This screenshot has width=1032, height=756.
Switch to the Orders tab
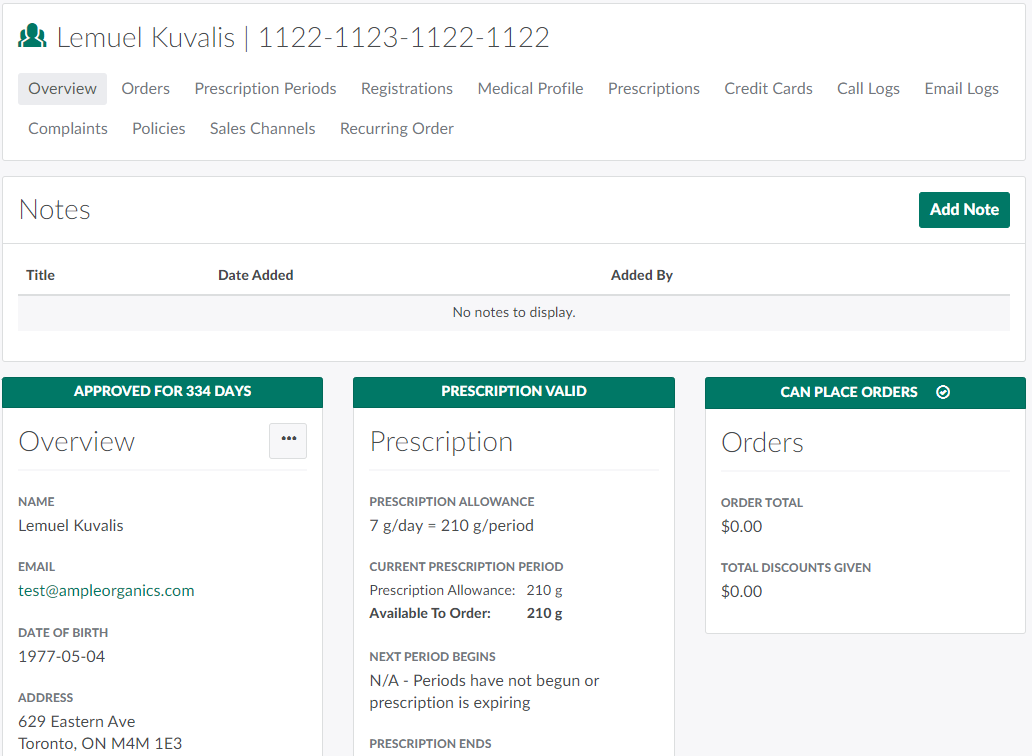[x=146, y=89]
